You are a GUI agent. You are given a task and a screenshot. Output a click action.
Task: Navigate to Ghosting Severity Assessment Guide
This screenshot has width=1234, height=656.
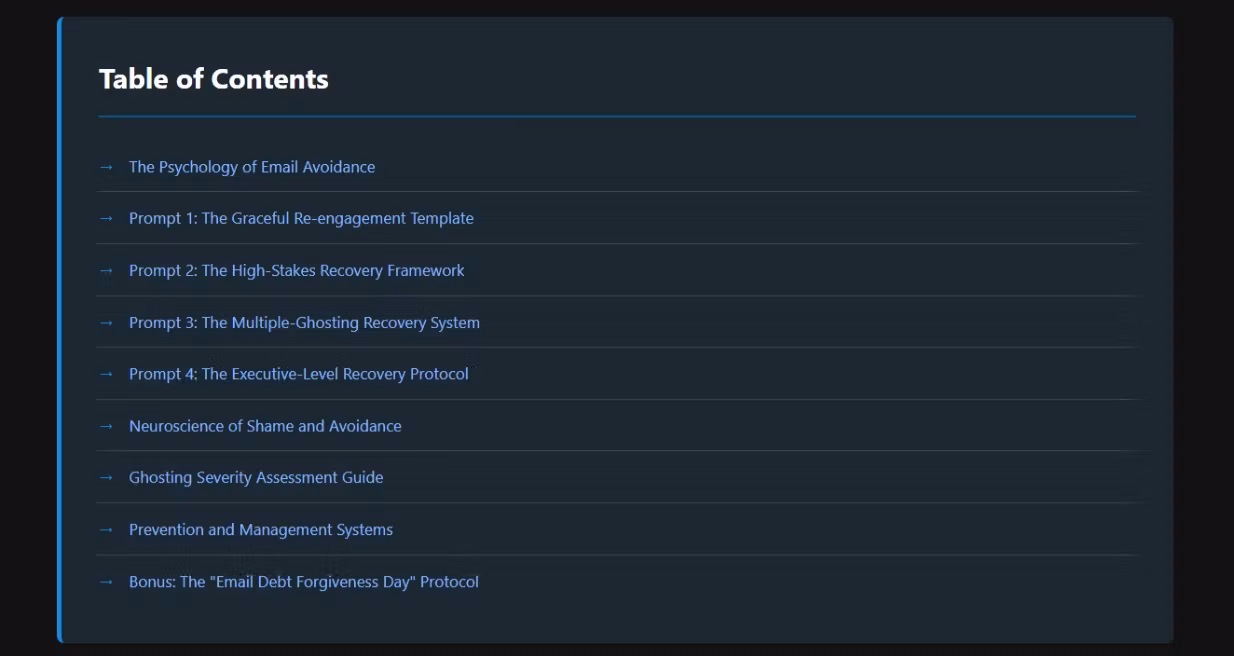point(256,477)
